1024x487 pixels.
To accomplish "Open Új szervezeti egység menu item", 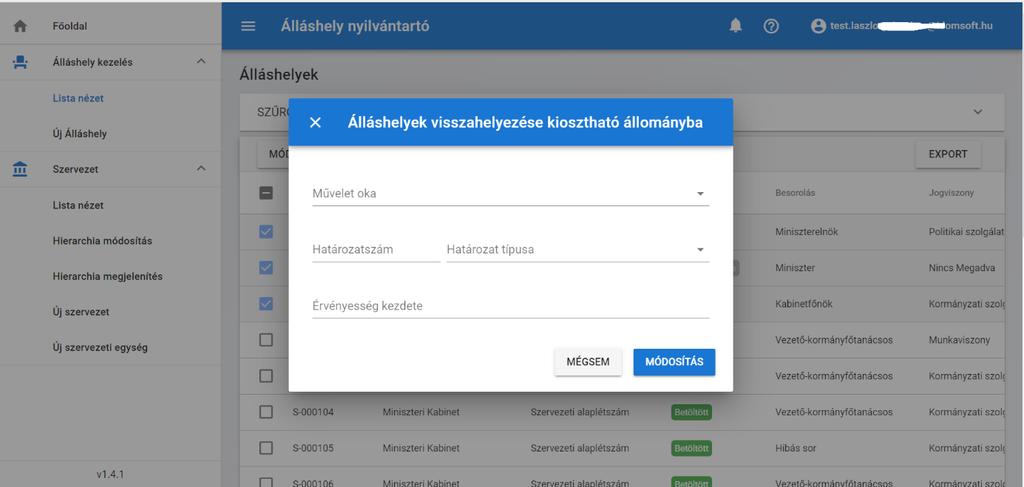I will [x=100, y=347].
